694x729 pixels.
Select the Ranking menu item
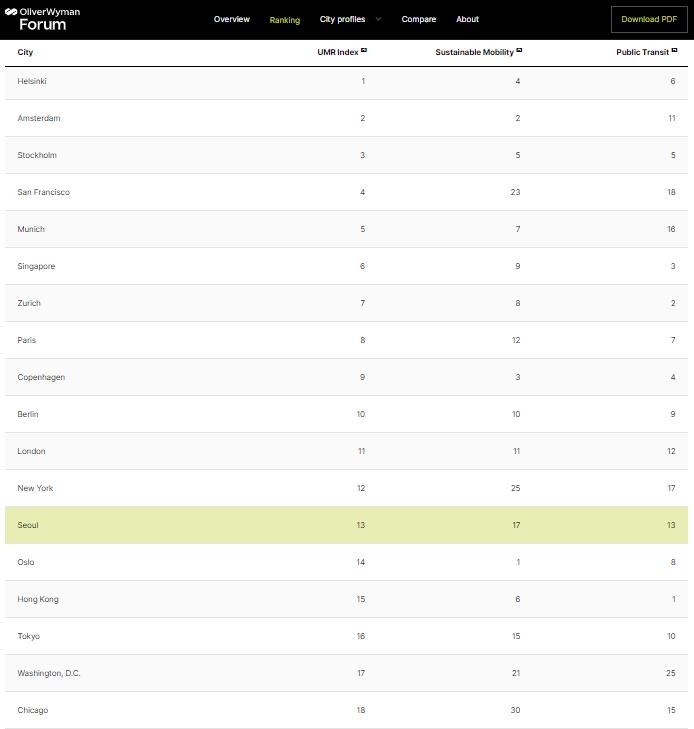(x=284, y=20)
